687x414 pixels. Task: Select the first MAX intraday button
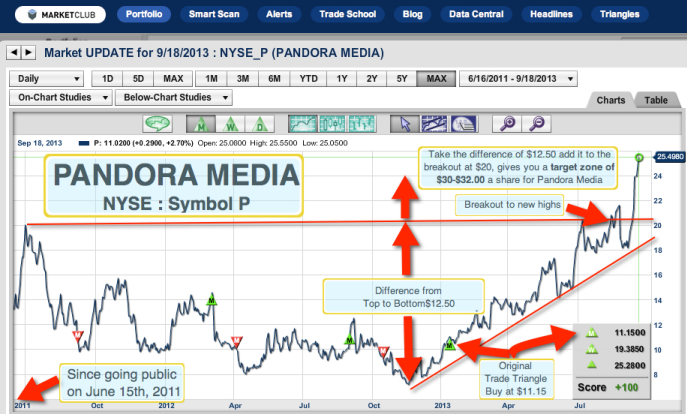pyautogui.click(x=173, y=79)
